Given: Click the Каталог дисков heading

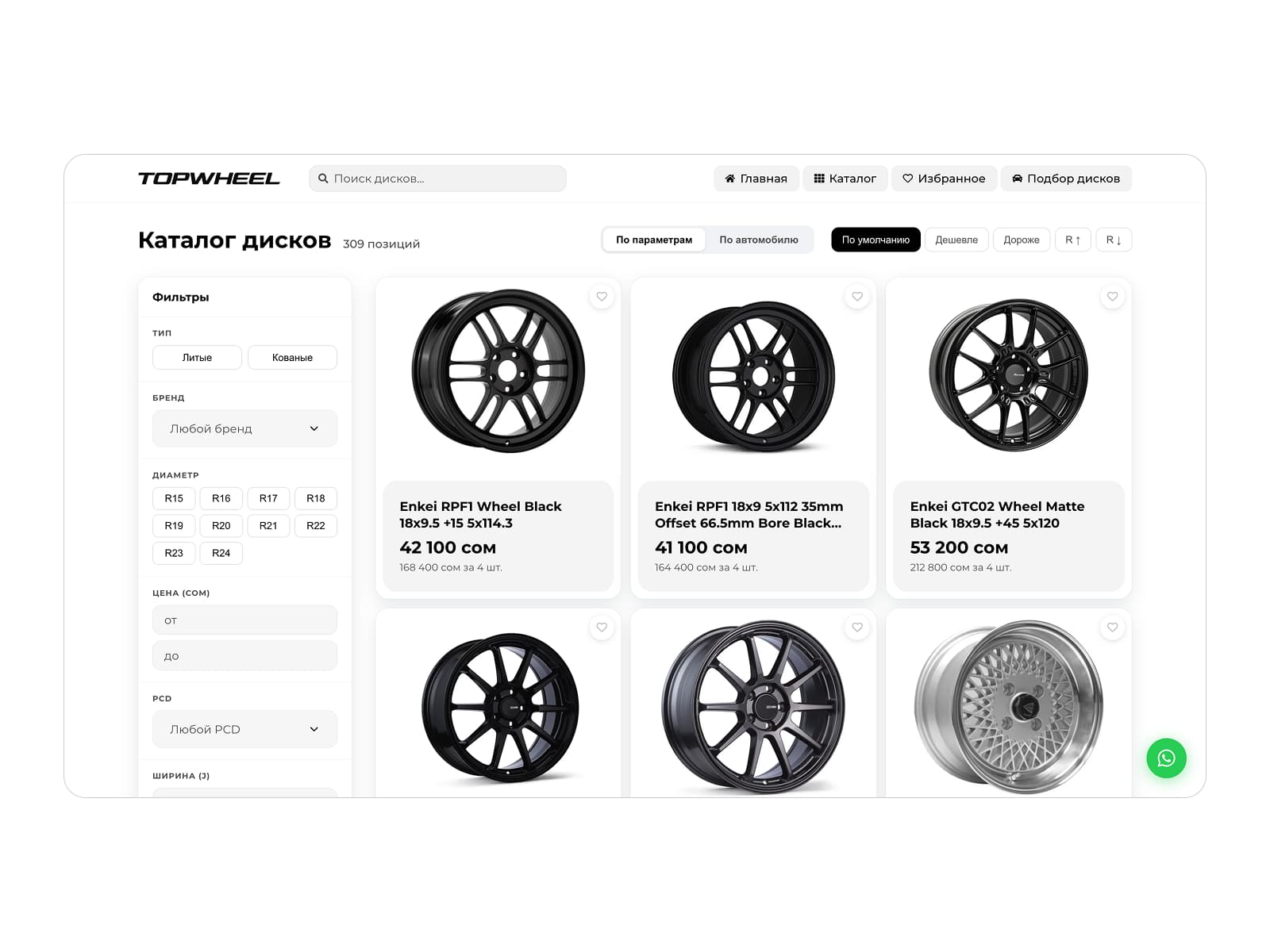Looking at the screenshot, I should click(x=234, y=240).
